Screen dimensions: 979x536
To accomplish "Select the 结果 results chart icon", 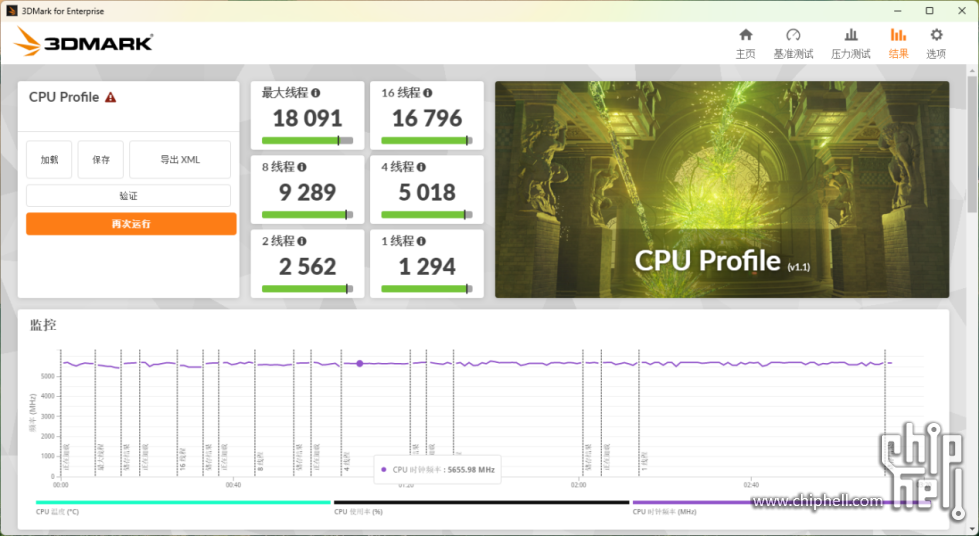I will [898, 35].
